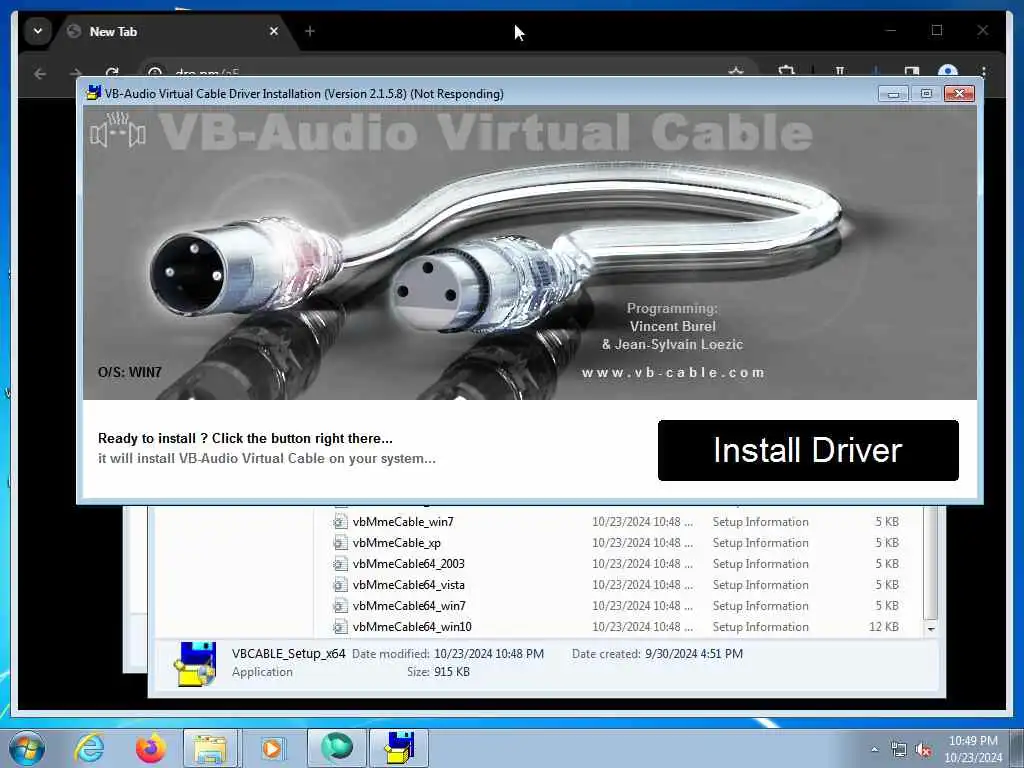The height and width of the screenshot is (768, 1024).
Task: Click 5 KB size of vbMmeCable64_2003
Action: tap(887, 564)
